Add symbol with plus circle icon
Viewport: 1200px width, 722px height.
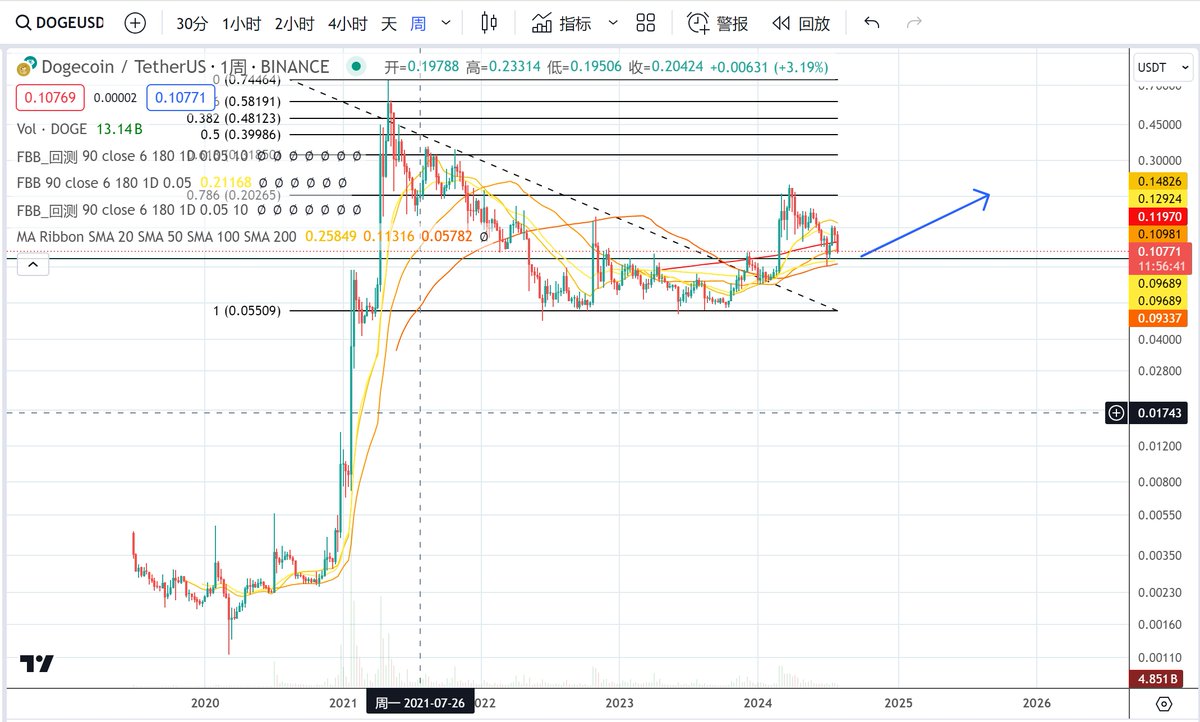135,22
